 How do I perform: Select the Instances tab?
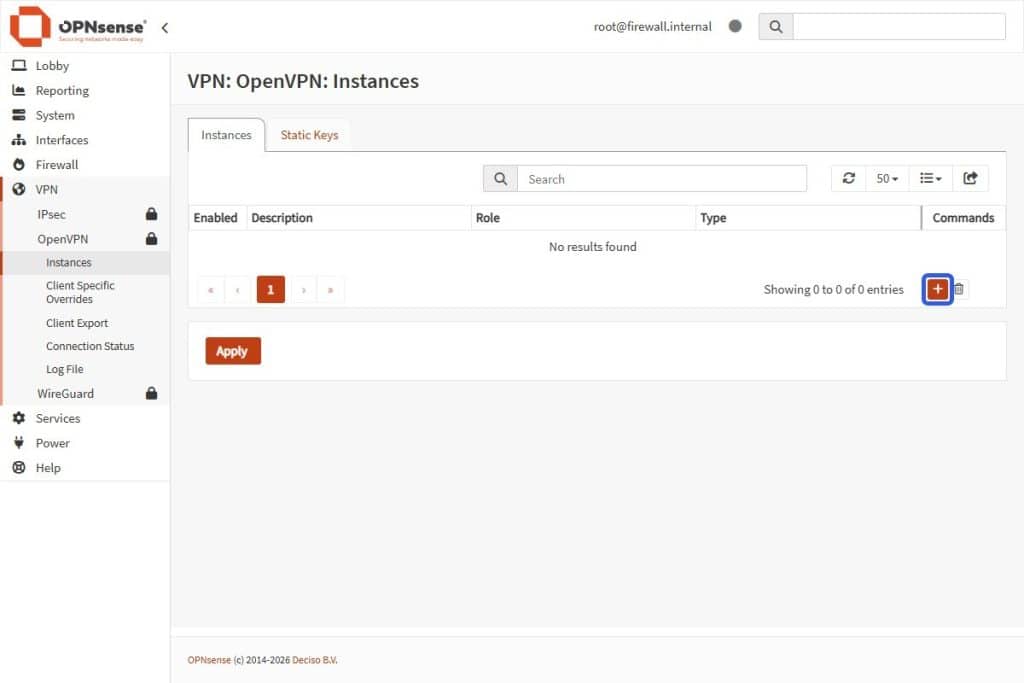coord(225,135)
